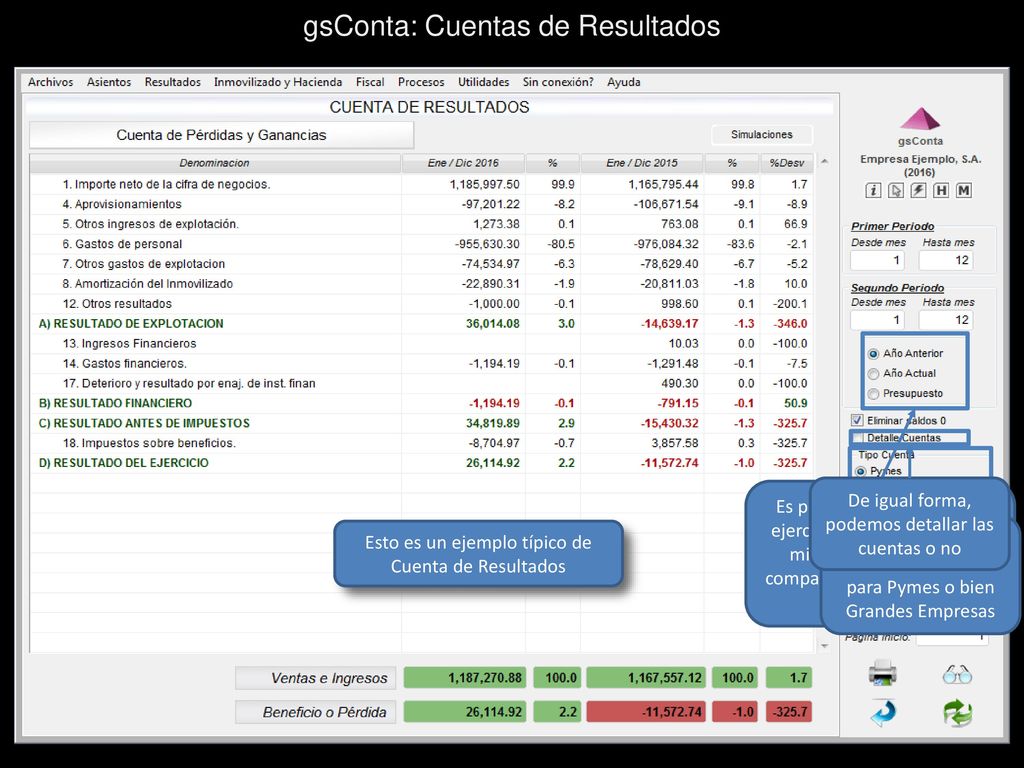The width and height of the screenshot is (1024, 768).
Task: Click the gsConta pyramid logo
Action: [920, 120]
